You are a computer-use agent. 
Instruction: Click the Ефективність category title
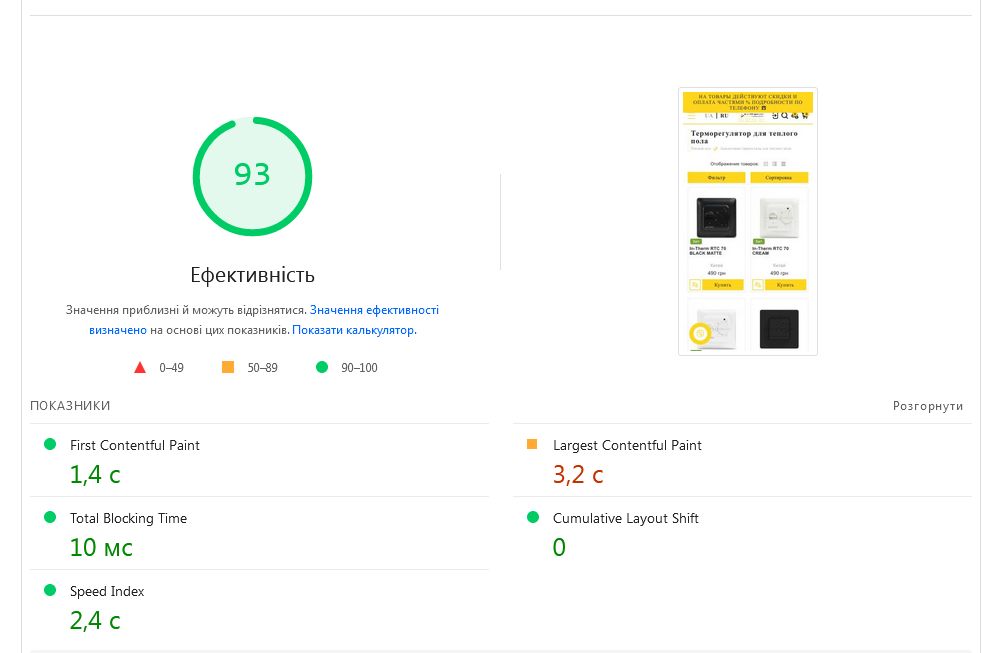(x=252, y=275)
